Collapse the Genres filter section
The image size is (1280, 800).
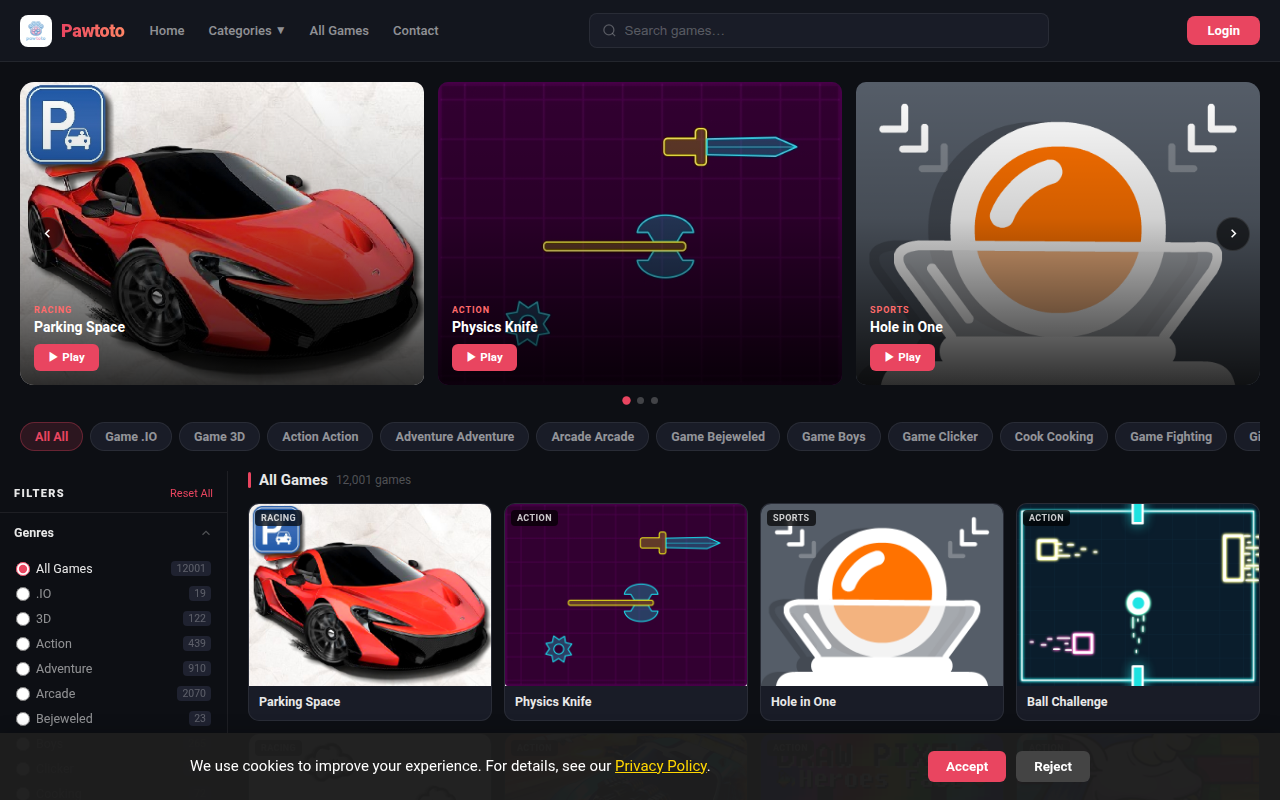click(206, 533)
